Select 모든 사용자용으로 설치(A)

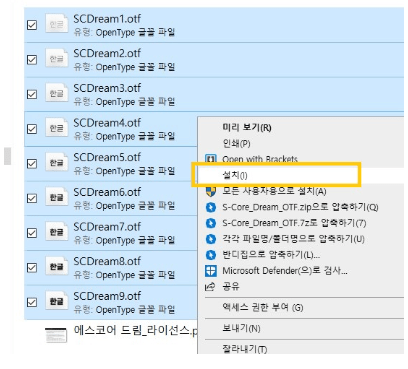274,191
